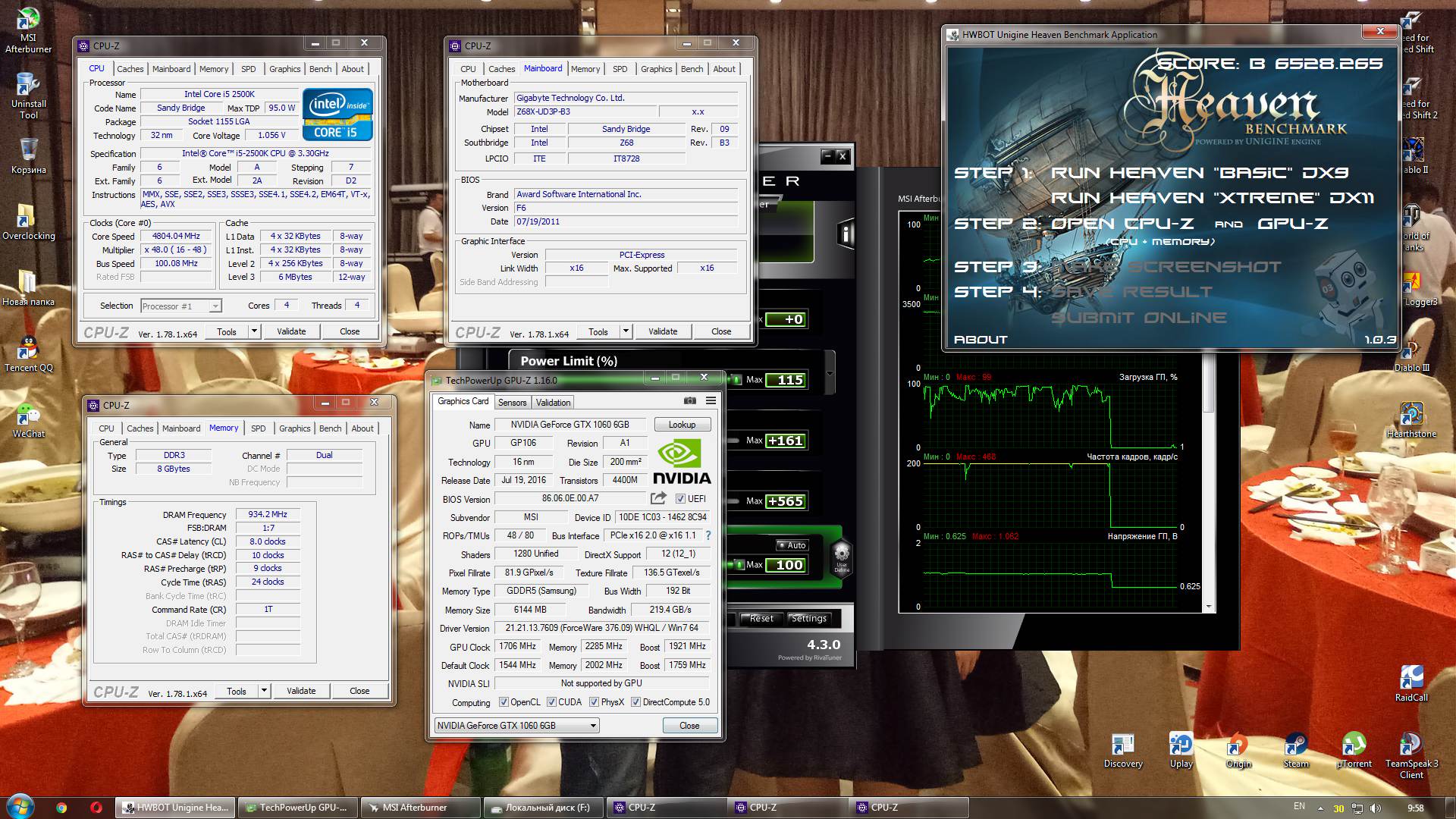Toggle DirectCompute 5.0 checkbox
Screen dimensions: 1456x819
(635, 702)
